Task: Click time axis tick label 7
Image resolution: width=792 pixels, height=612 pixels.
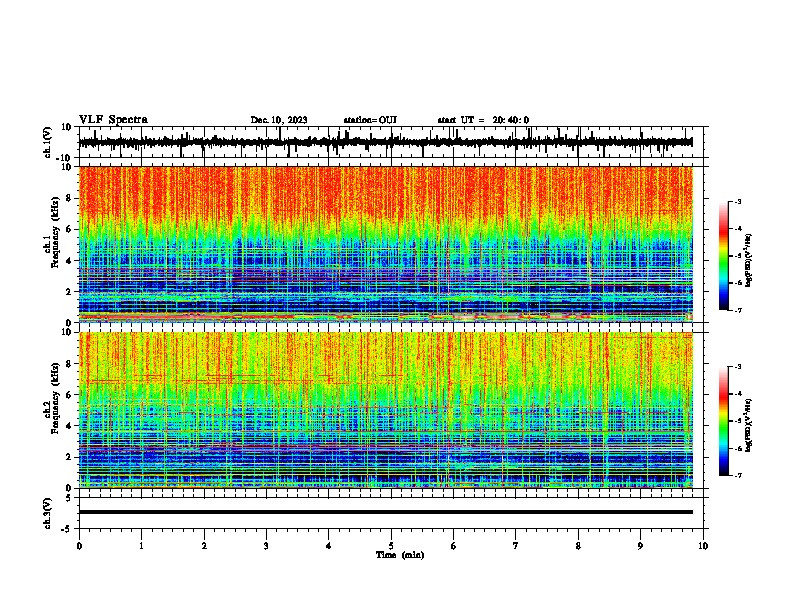Action: click(x=516, y=546)
